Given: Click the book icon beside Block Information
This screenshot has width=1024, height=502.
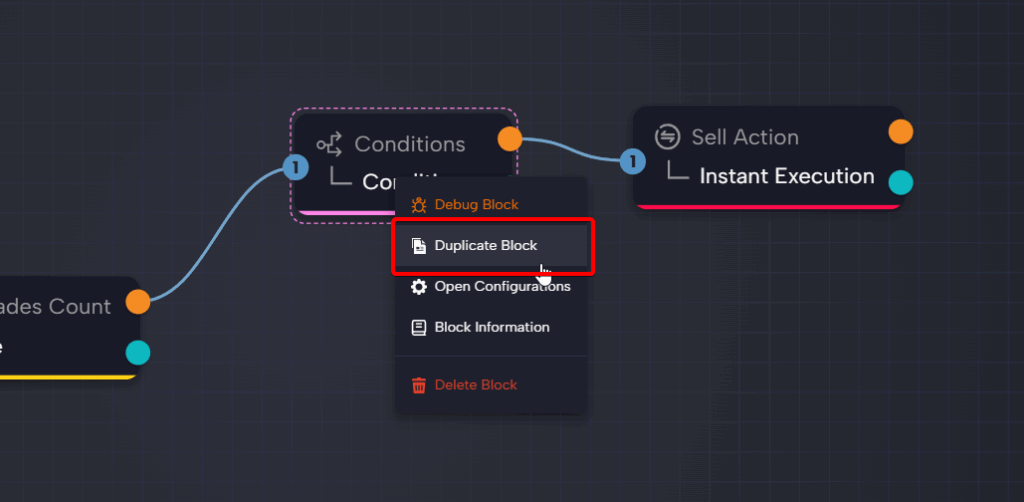Looking at the screenshot, I should [419, 328].
